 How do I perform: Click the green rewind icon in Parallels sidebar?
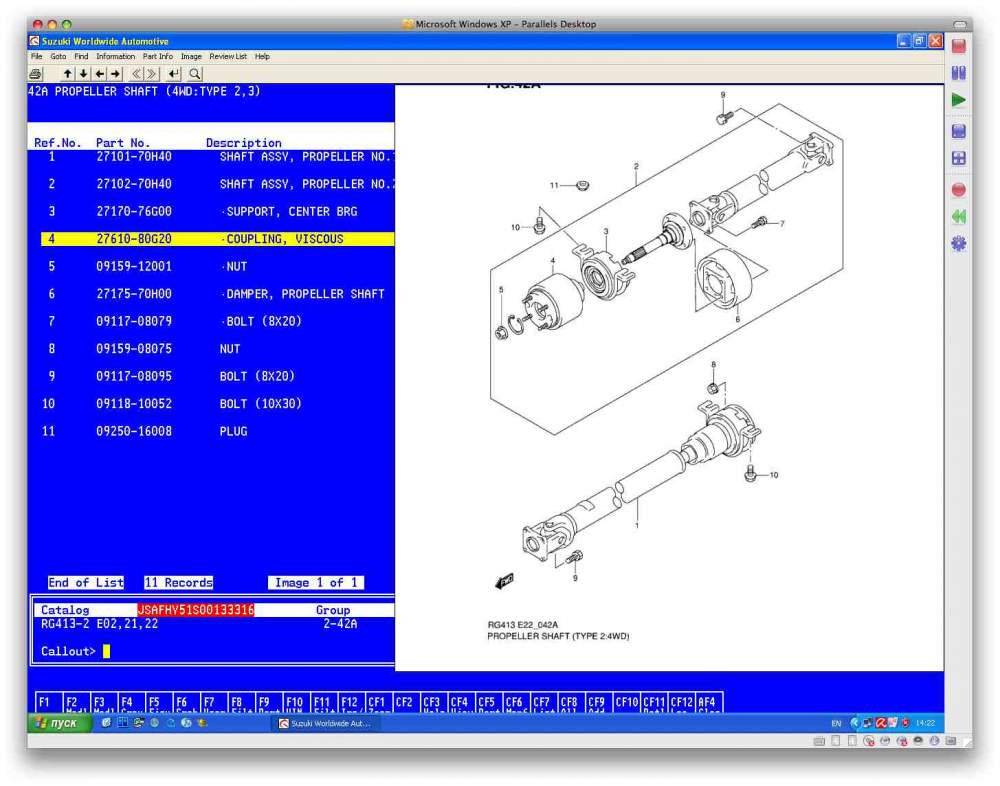tap(959, 217)
